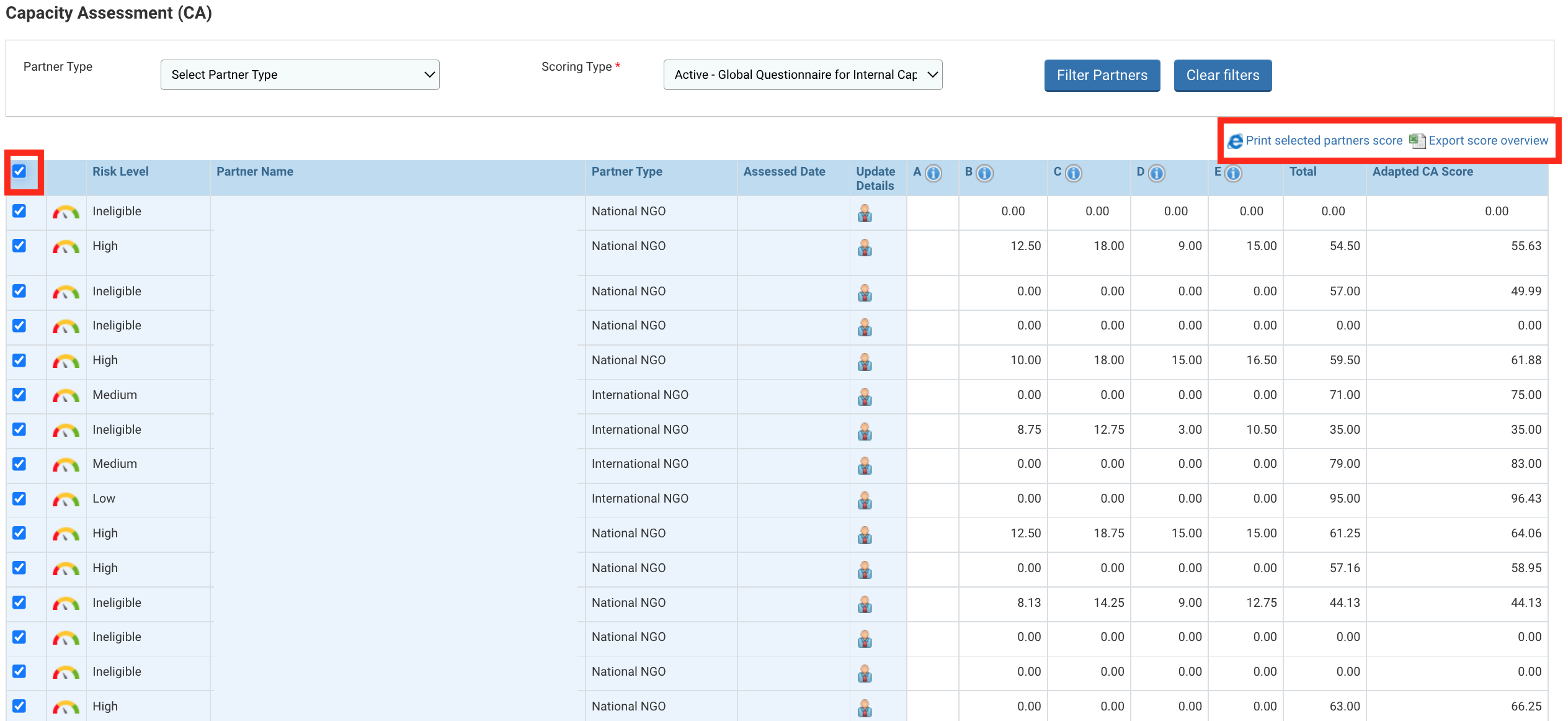This screenshot has height=721, width=1568.
Task: Click risk gauge icon of 79.00 Medium row
Action: point(66,465)
